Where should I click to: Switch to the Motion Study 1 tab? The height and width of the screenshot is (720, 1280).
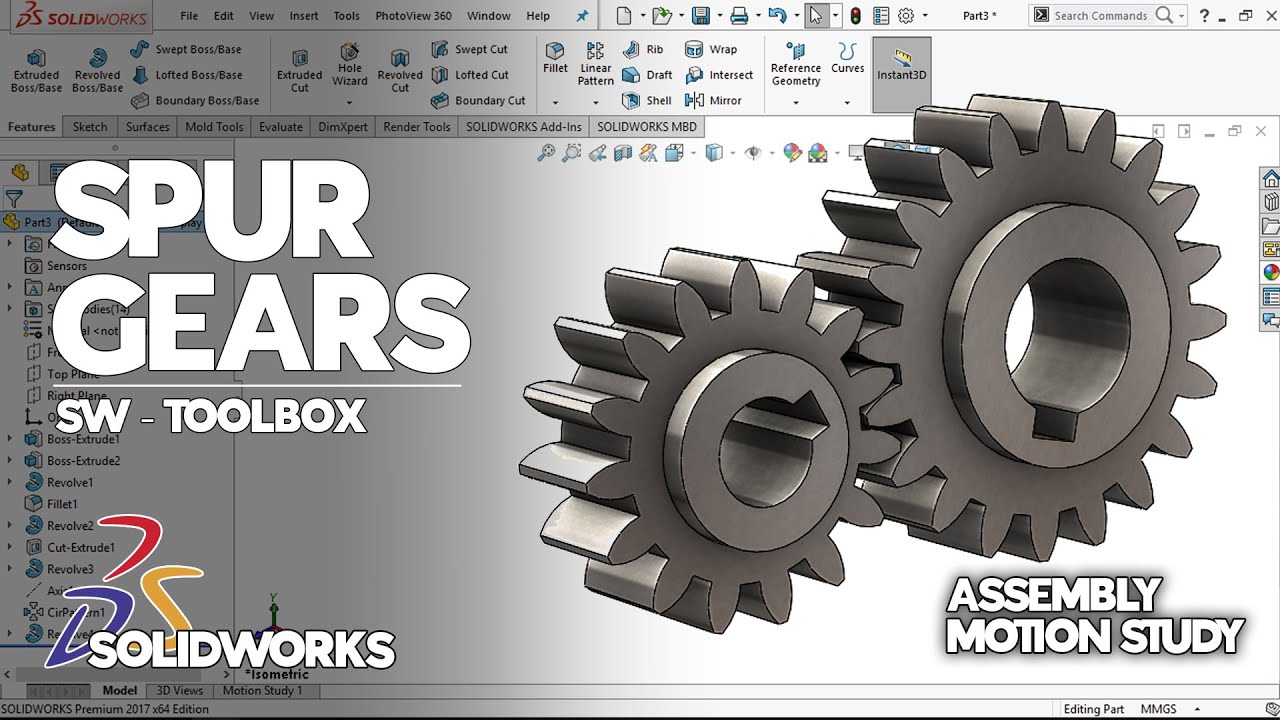click(x=262, y=690)
